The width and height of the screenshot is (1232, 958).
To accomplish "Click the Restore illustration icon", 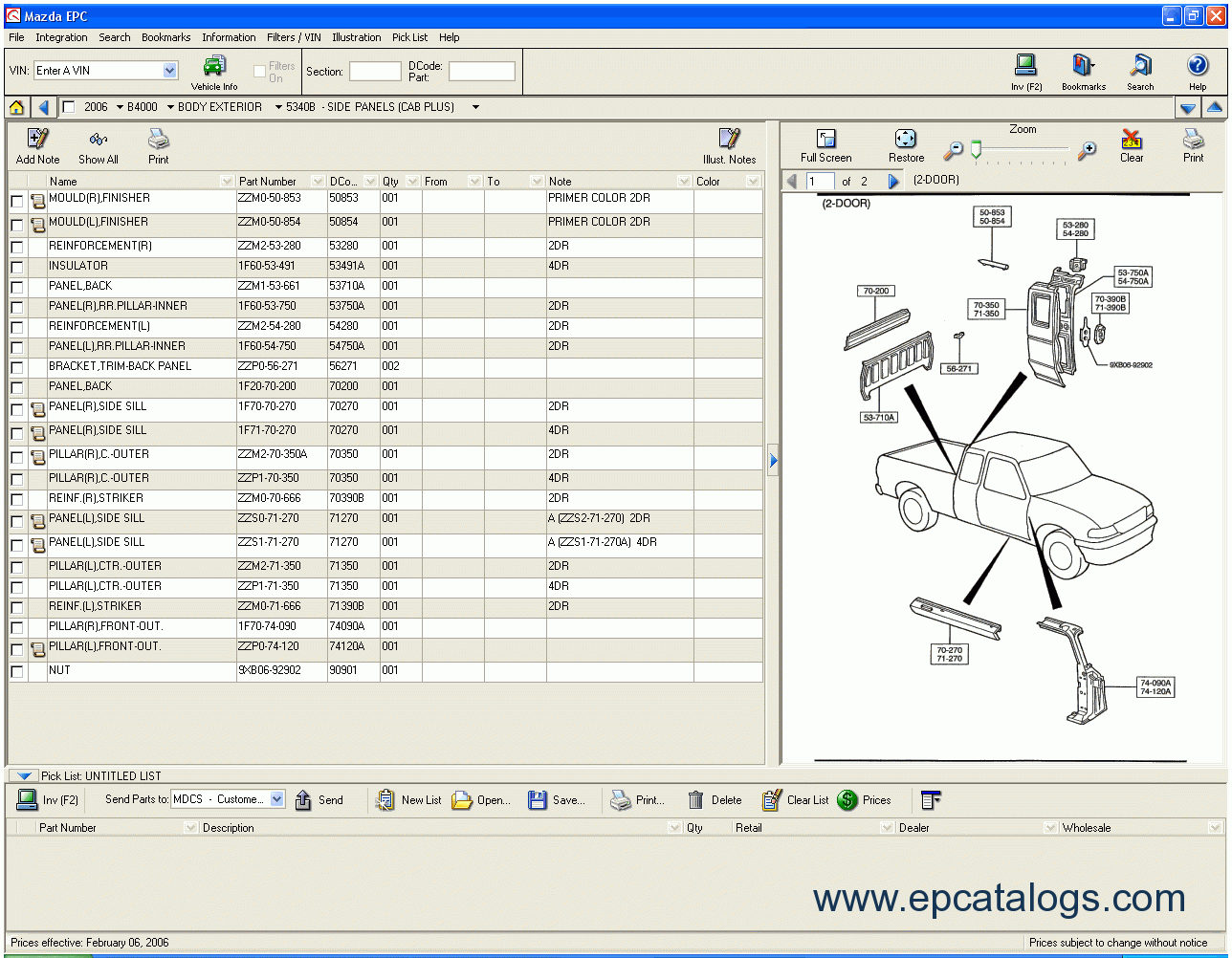I will pyautogui.click(x=905, y=139).
